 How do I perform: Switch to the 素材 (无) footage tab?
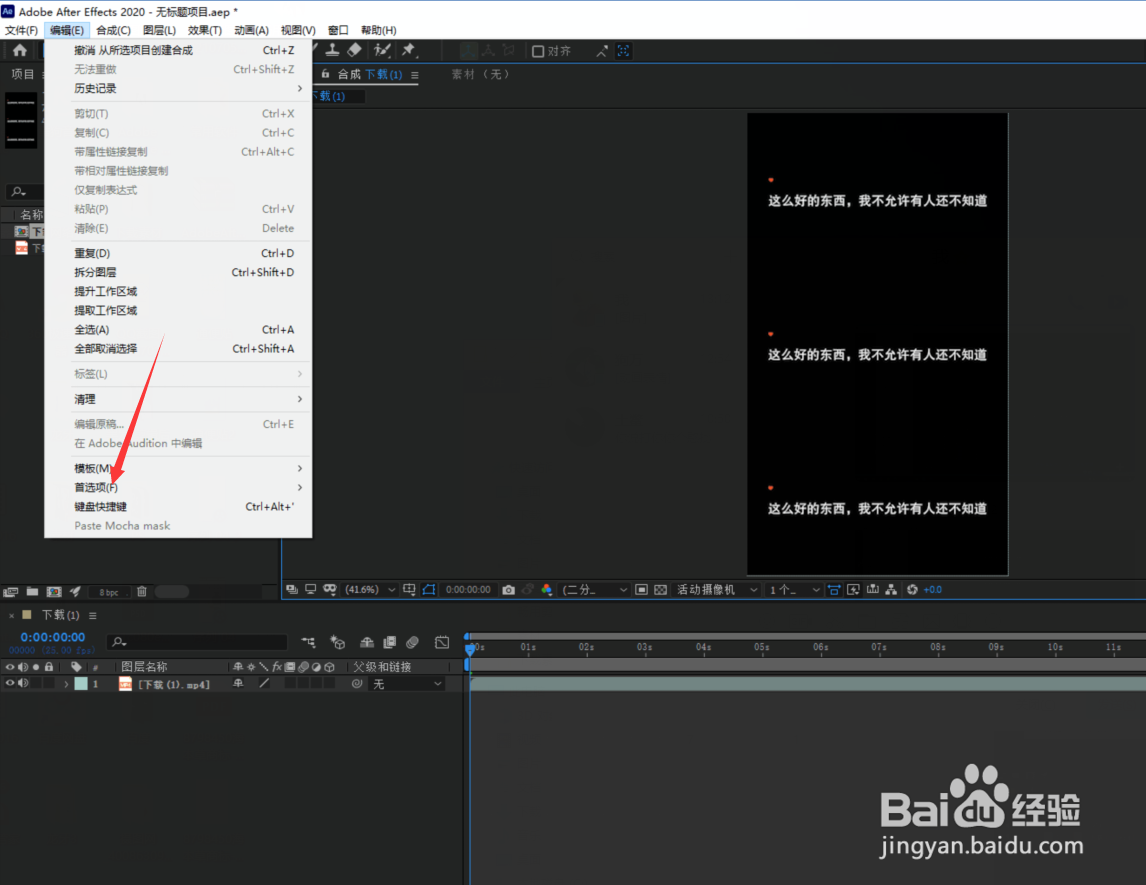click(x=480, y=75)
